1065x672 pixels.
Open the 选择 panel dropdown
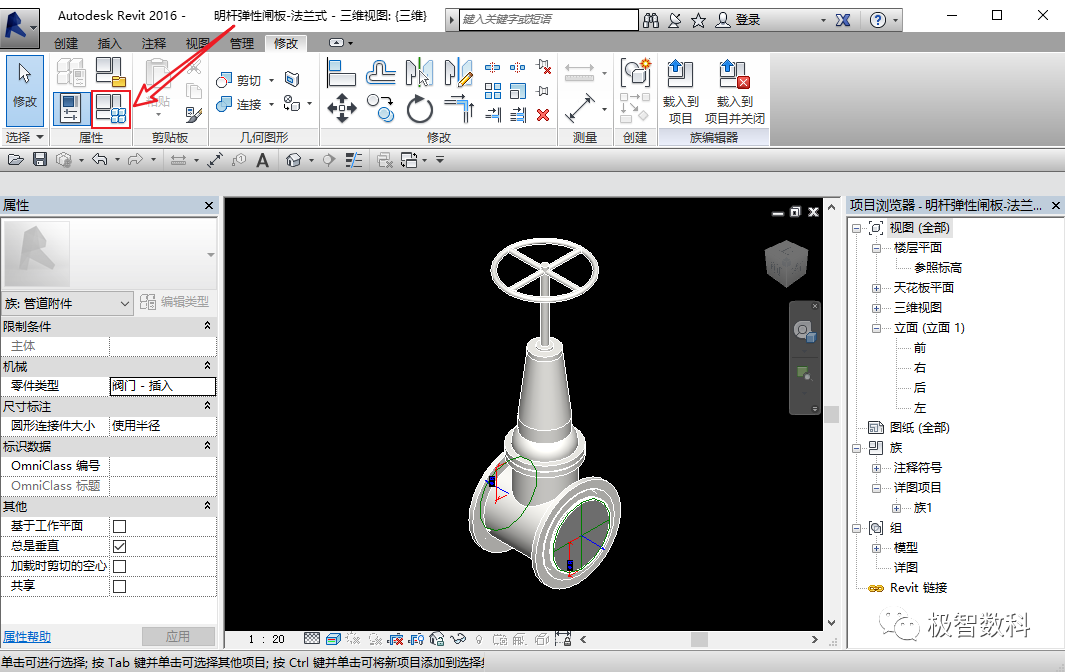point(24,137)
